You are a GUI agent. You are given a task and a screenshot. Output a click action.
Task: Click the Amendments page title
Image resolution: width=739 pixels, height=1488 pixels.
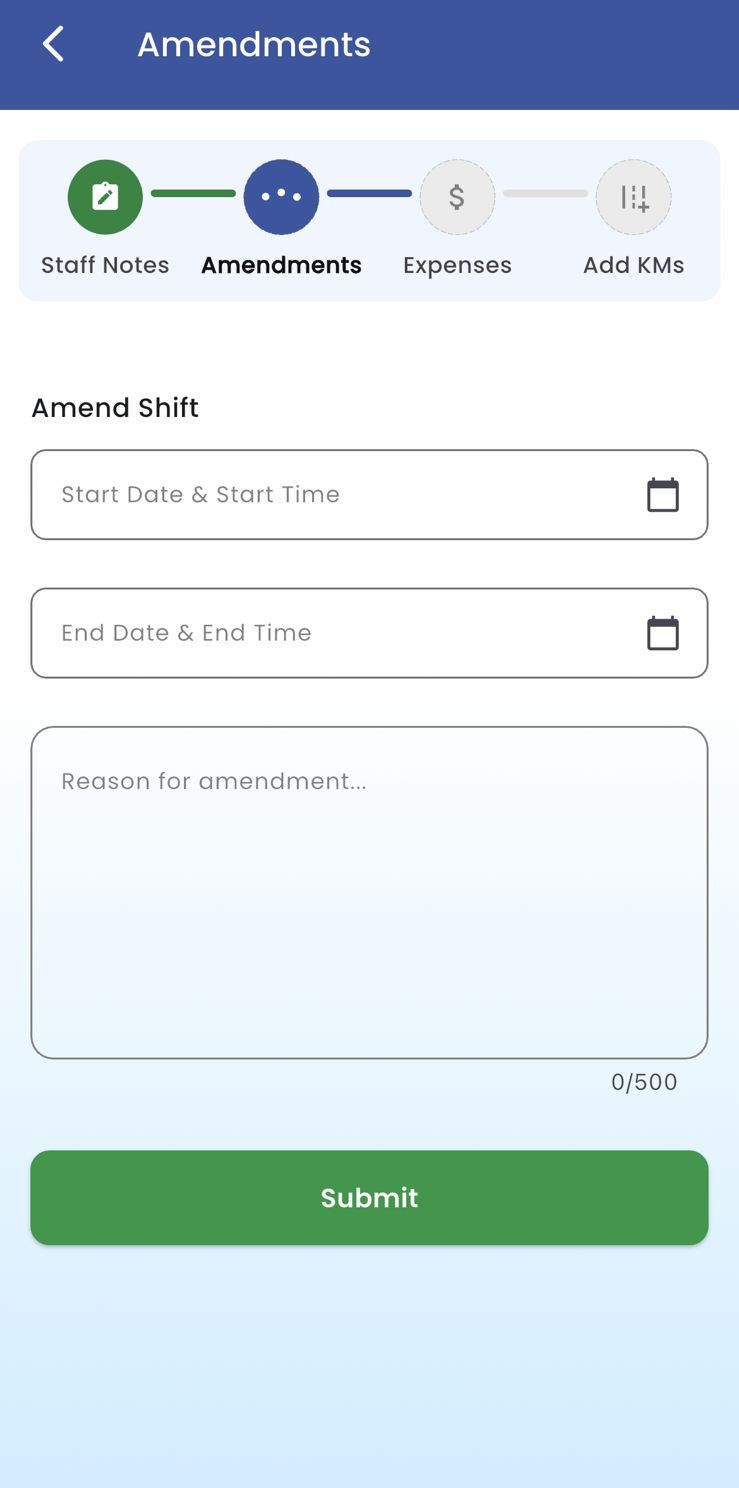pyautogui.click(x=254, y=45)
